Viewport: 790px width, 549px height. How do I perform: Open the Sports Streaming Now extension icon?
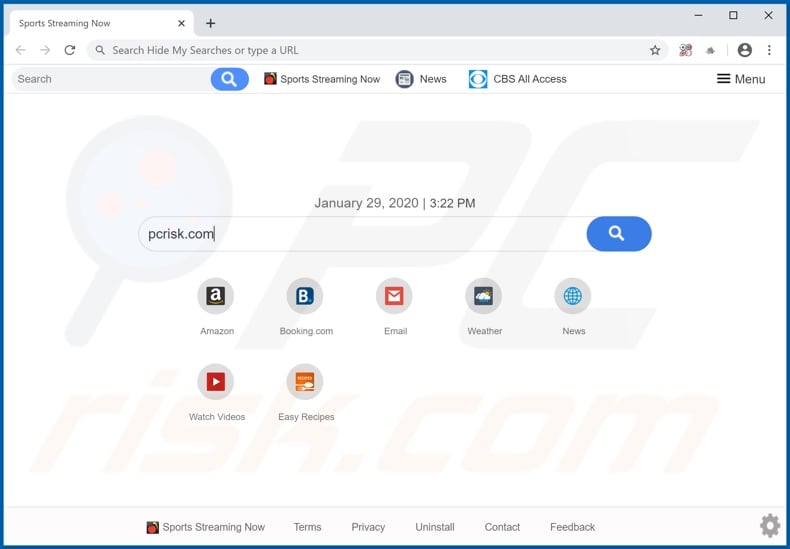point(686,50)
